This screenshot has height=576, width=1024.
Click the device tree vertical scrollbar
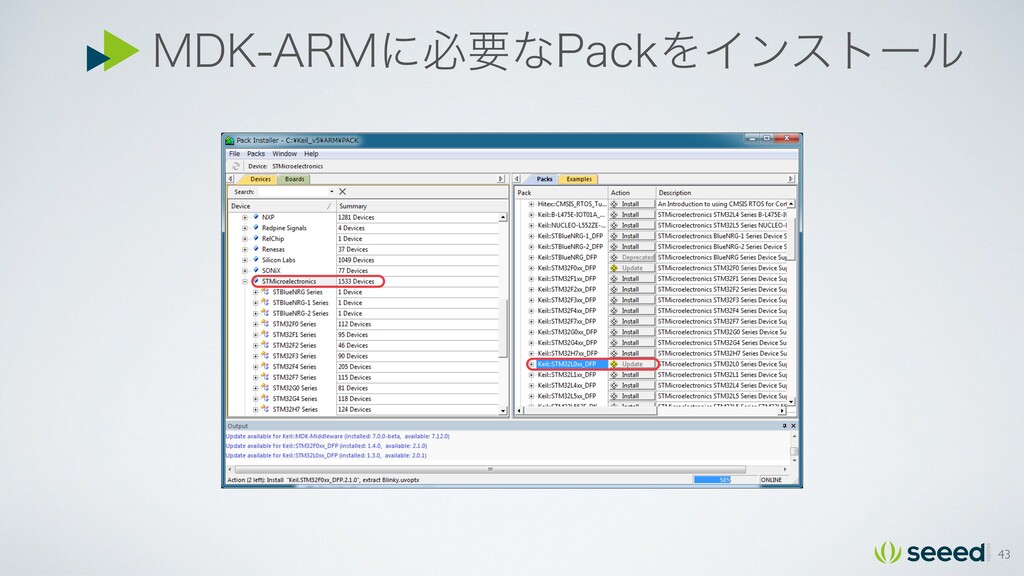pos(503,327)
